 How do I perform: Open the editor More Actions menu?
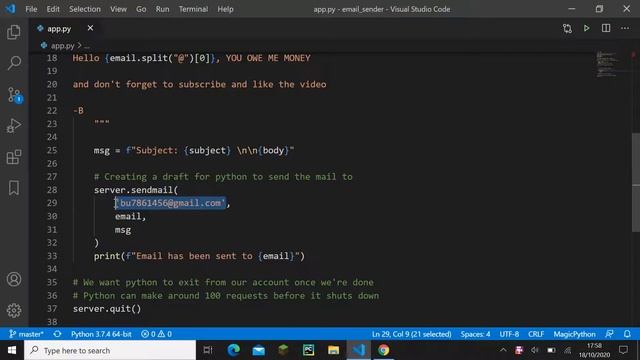point(625,29)
